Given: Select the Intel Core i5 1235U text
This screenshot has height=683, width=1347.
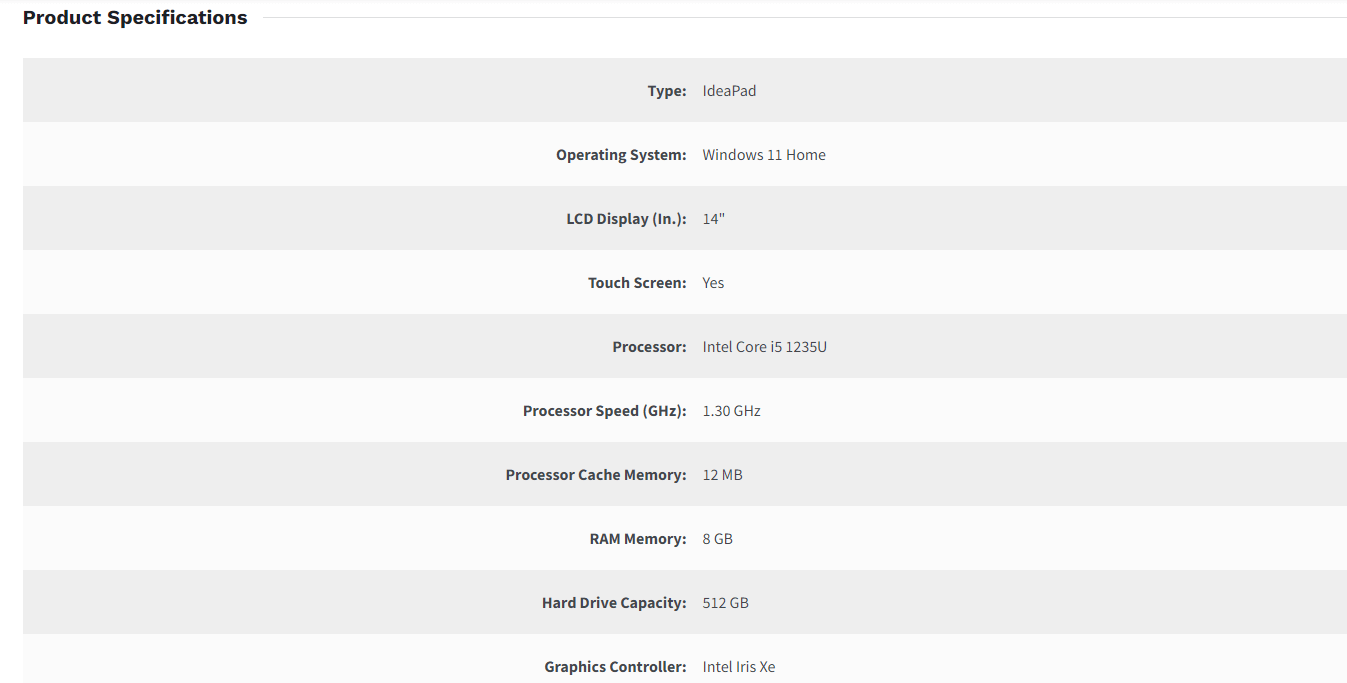Looking at the screenshot, I should click(764, 347).
